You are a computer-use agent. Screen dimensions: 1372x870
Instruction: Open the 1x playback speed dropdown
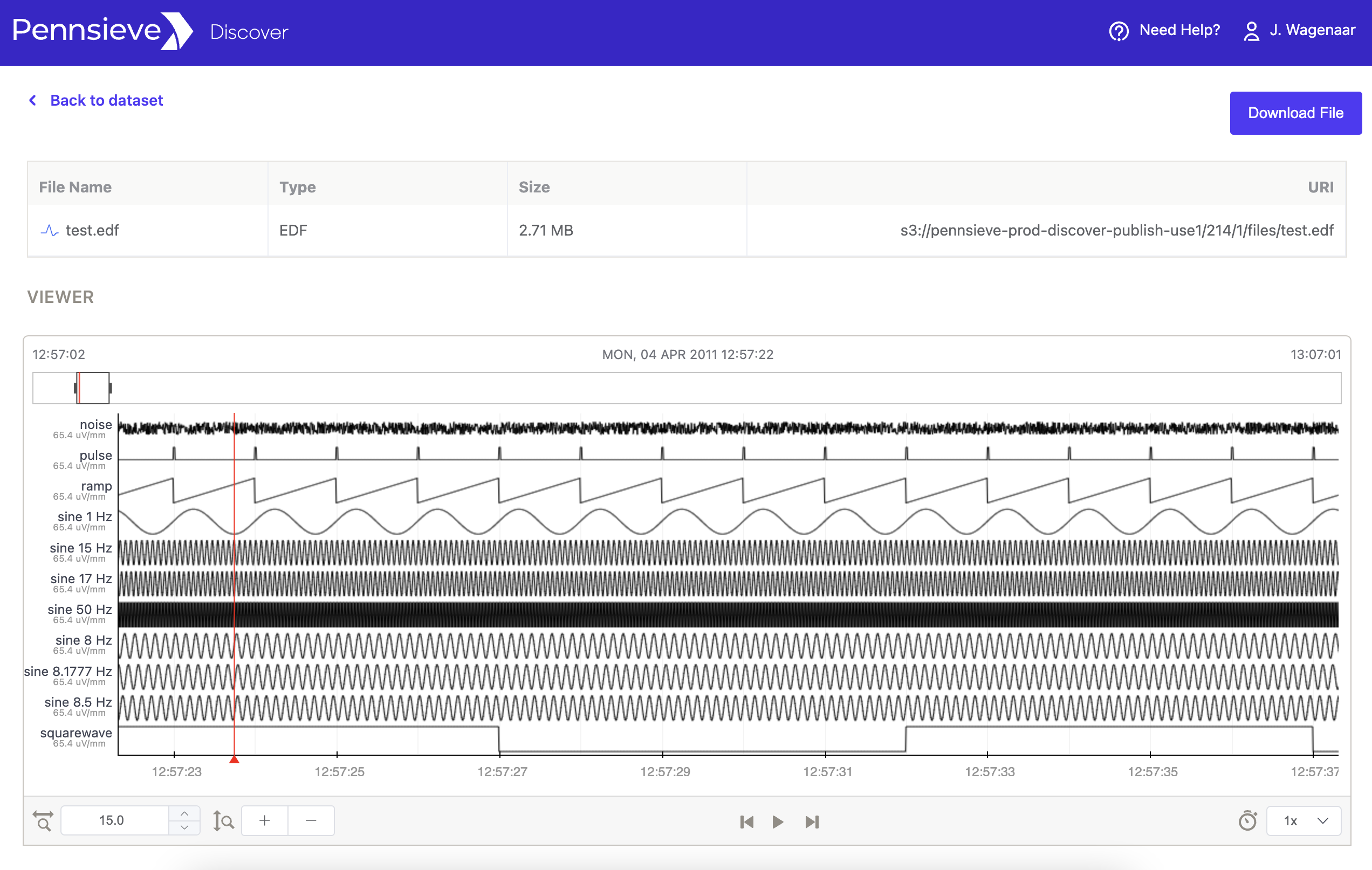coord(1303,820)
